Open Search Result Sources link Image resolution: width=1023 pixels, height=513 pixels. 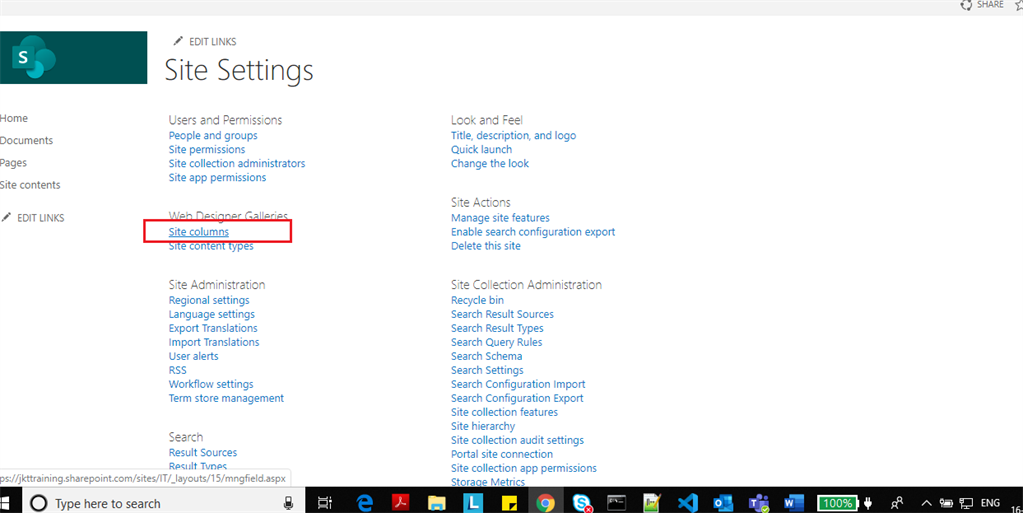pos(502,314)
